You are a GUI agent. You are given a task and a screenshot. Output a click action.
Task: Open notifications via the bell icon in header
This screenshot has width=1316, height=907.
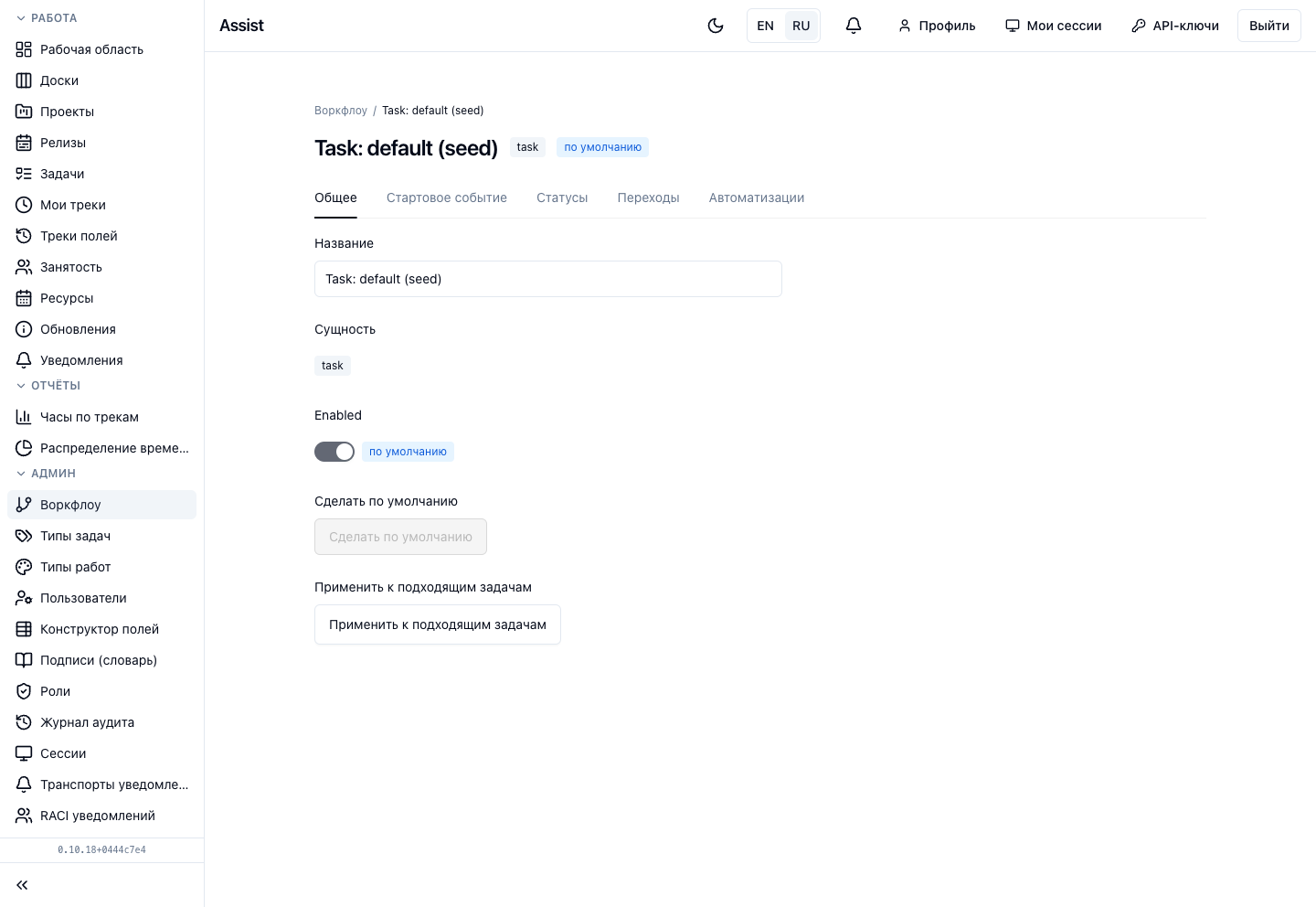(854, 26)
